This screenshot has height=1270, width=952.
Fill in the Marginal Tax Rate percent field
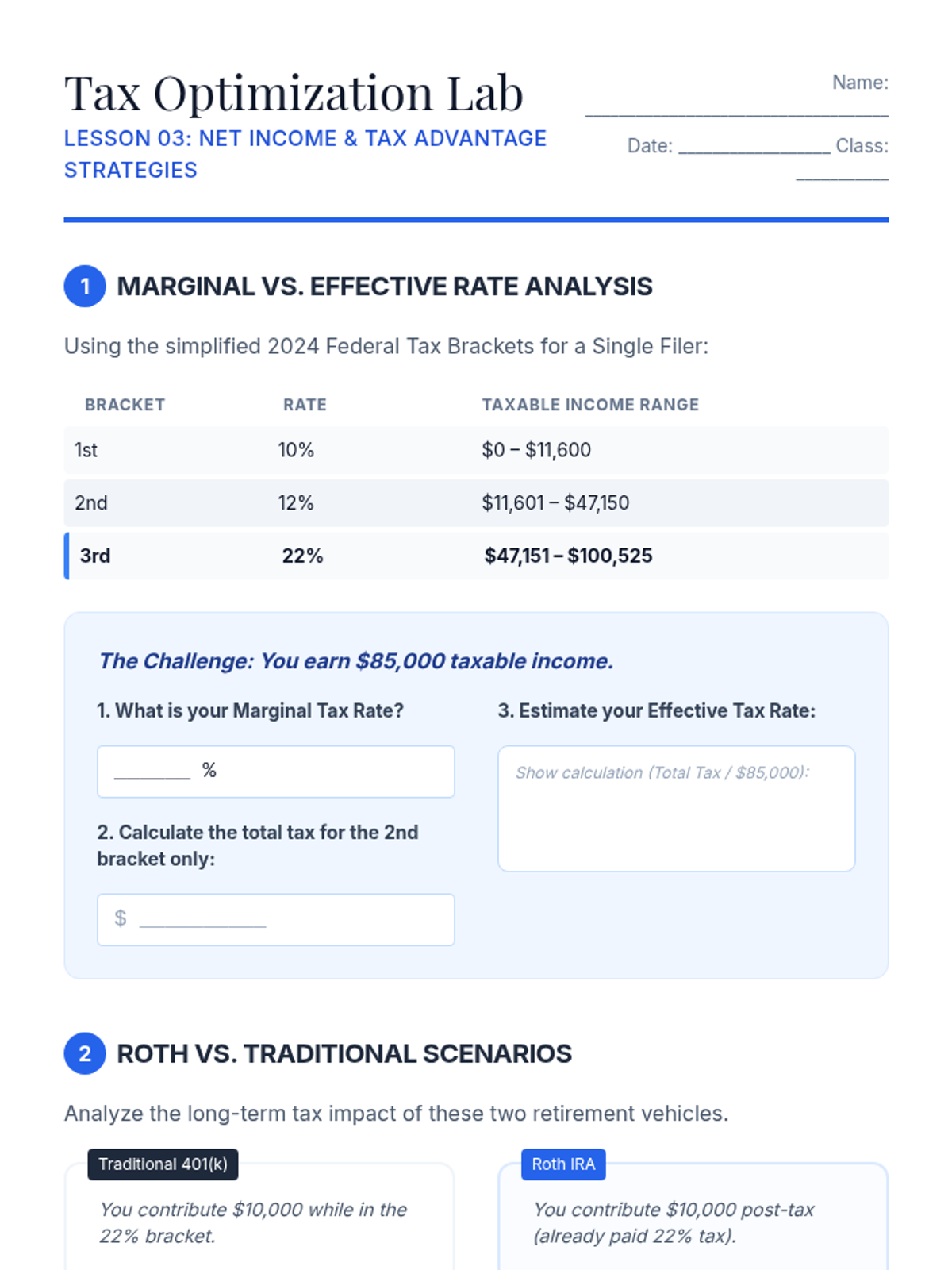point(275,772)
